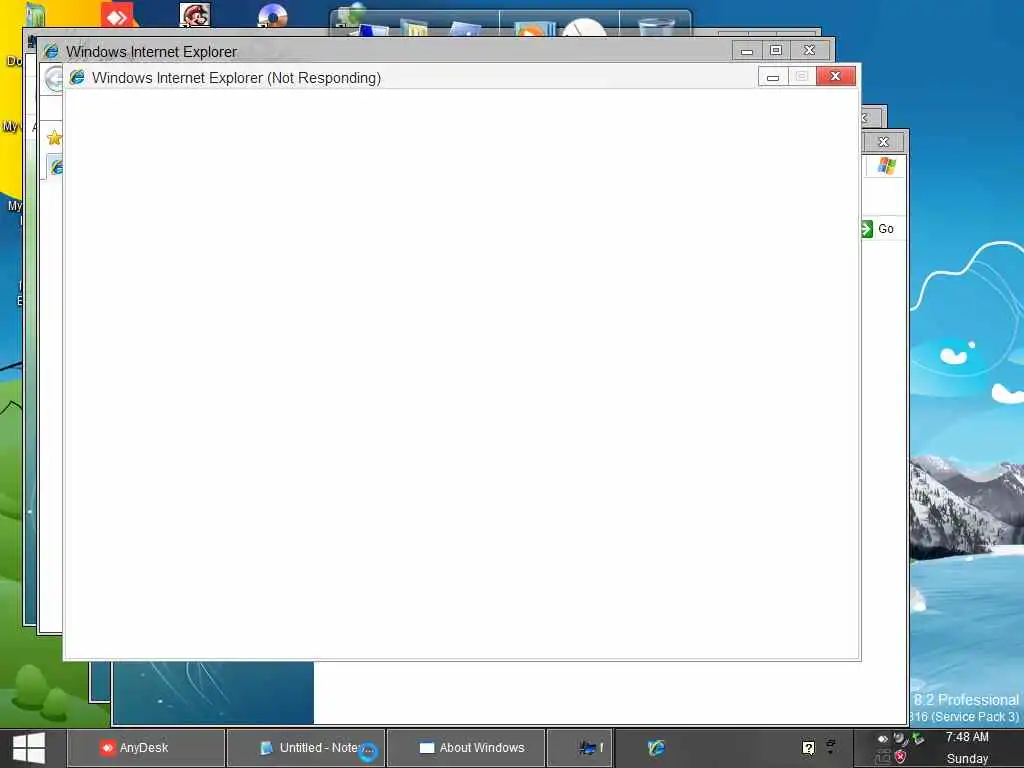Open the disc desktop icon
Viewport: 1024px width, 768px height.
pos(272,15)
